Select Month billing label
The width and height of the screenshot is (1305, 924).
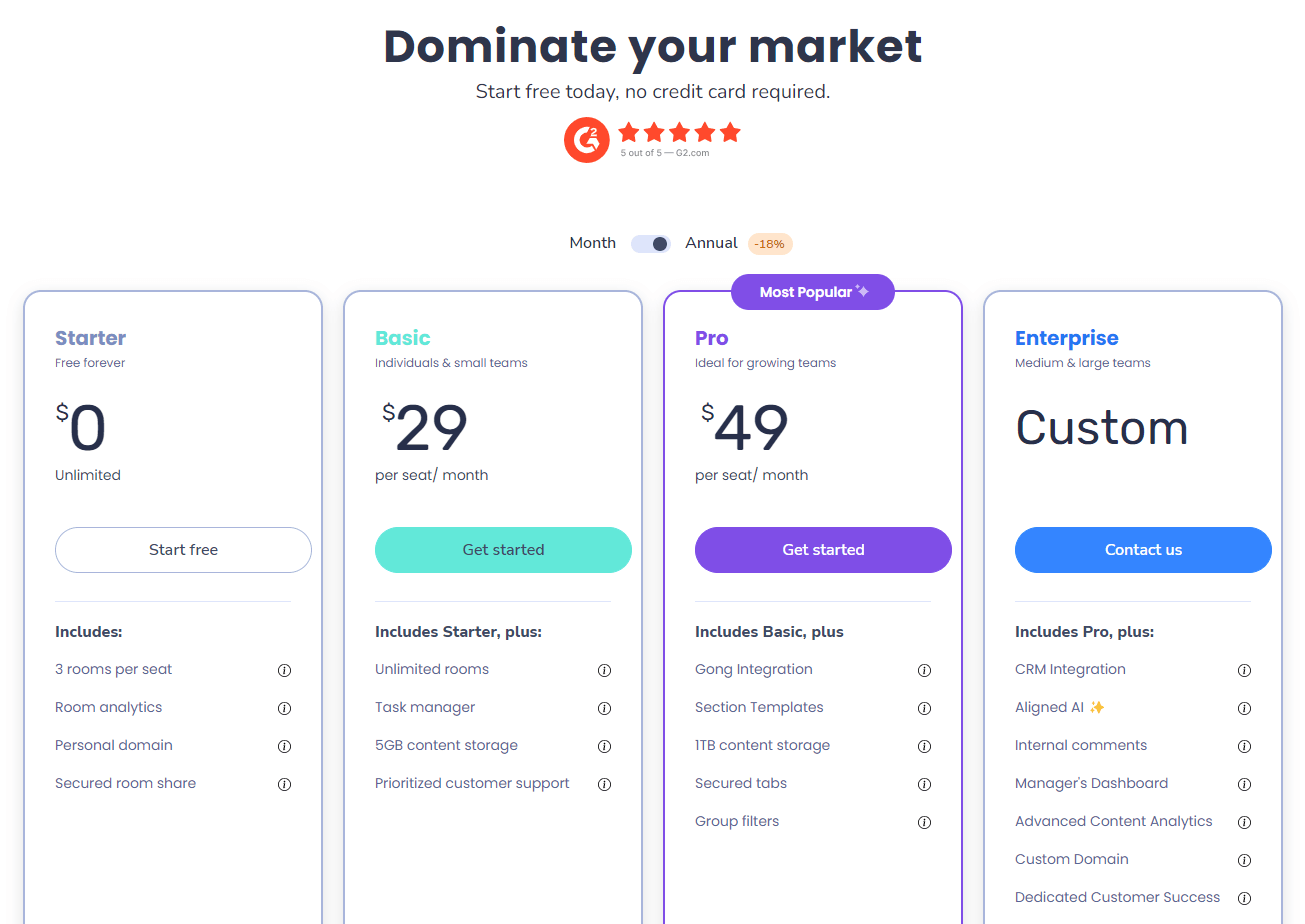point(592,243)
